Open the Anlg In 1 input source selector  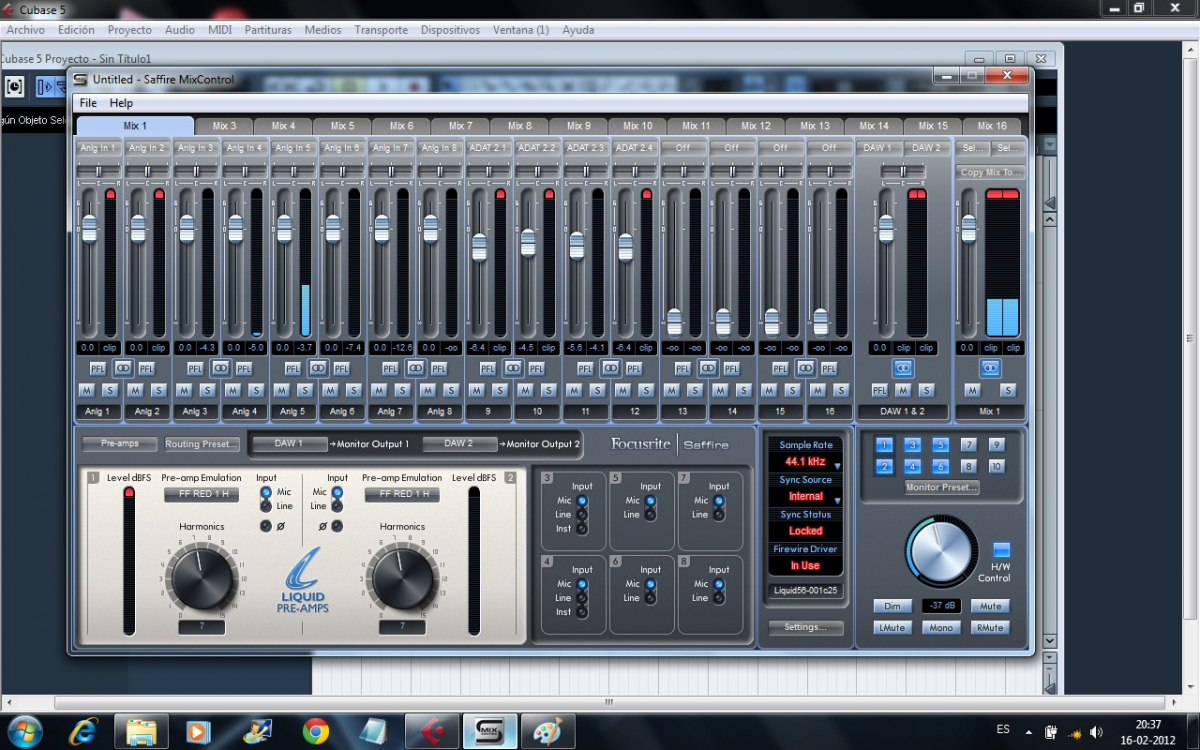tap(98, 148)
